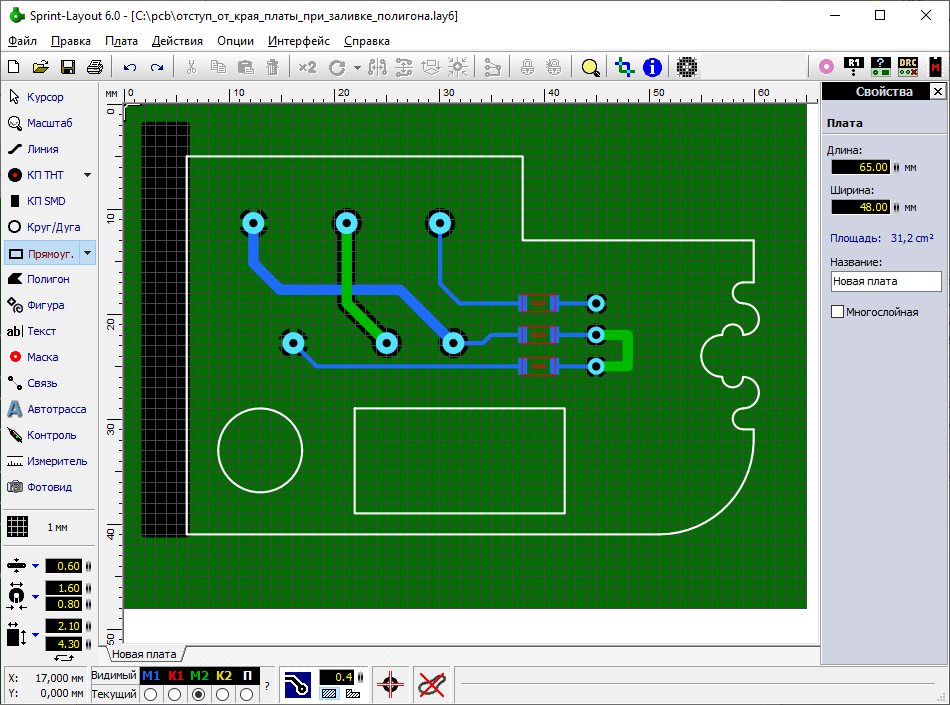Click the magnifier search icon in toolbar
The width and height of the screenshot is (950, 705).
590,67
